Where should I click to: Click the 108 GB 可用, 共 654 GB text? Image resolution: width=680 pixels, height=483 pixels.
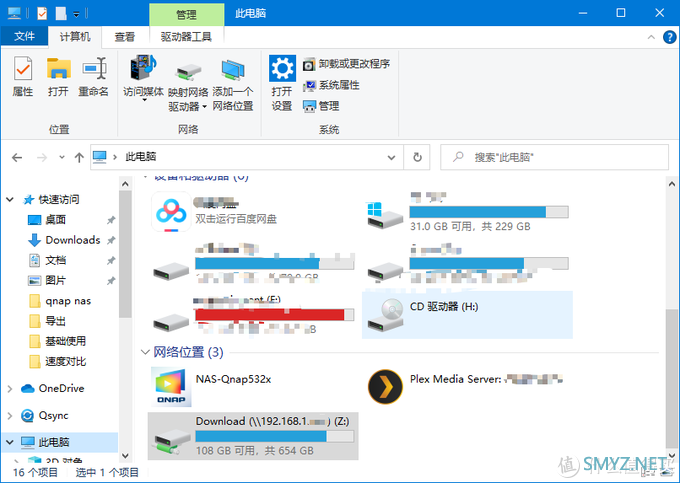point(255,451)
